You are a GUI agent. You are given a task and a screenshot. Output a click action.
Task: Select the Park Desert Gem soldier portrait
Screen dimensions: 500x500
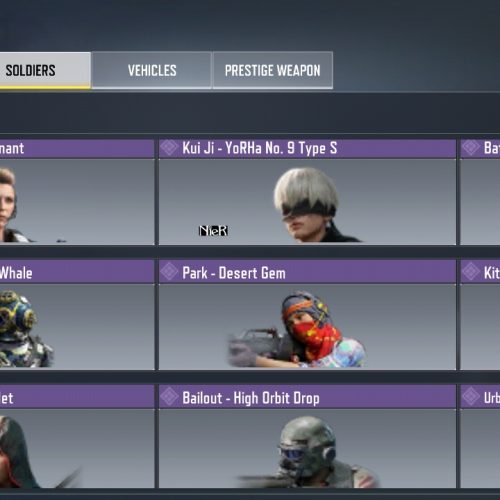[307, 327]
